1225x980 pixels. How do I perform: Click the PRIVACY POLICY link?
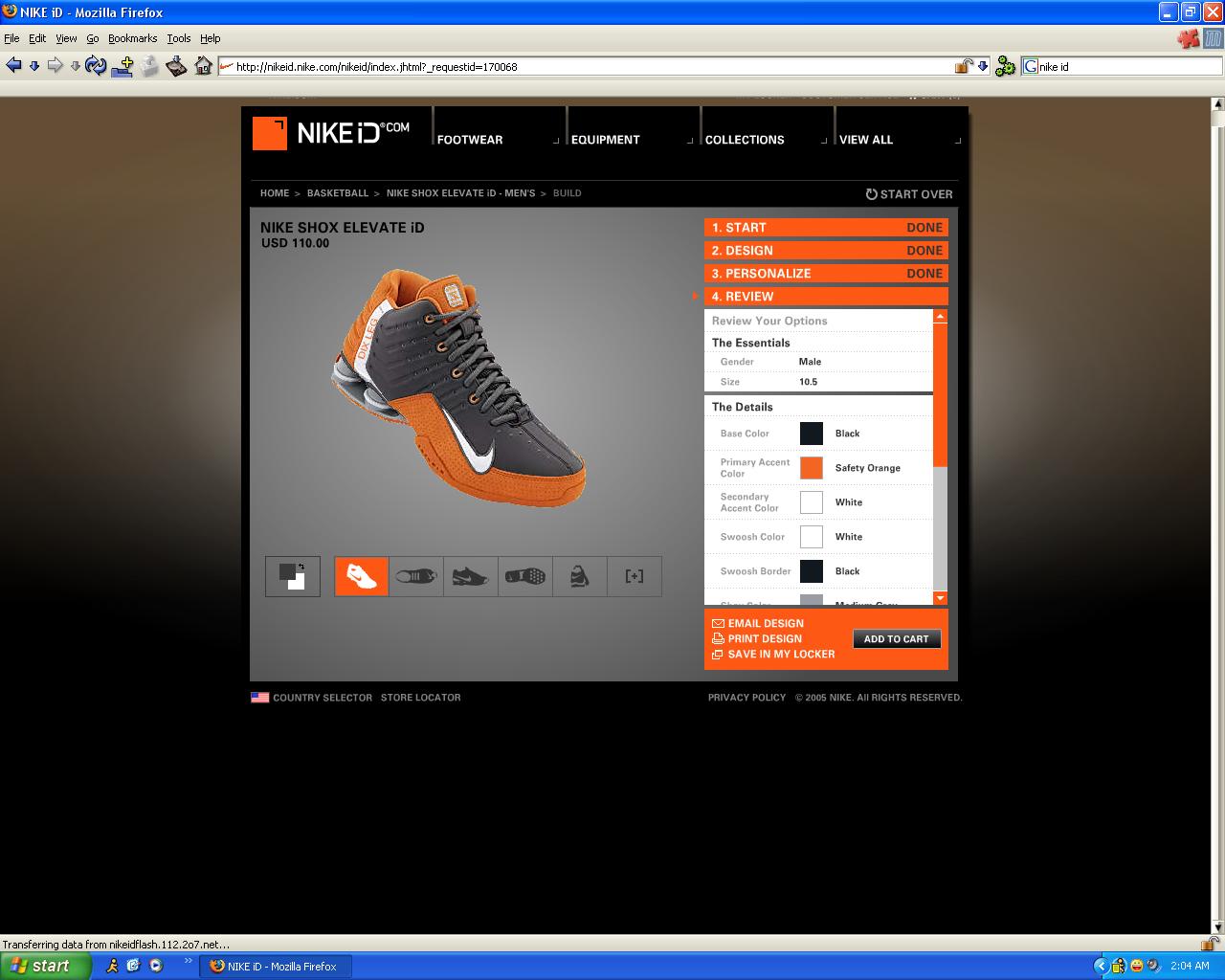[x=746, y=698]
